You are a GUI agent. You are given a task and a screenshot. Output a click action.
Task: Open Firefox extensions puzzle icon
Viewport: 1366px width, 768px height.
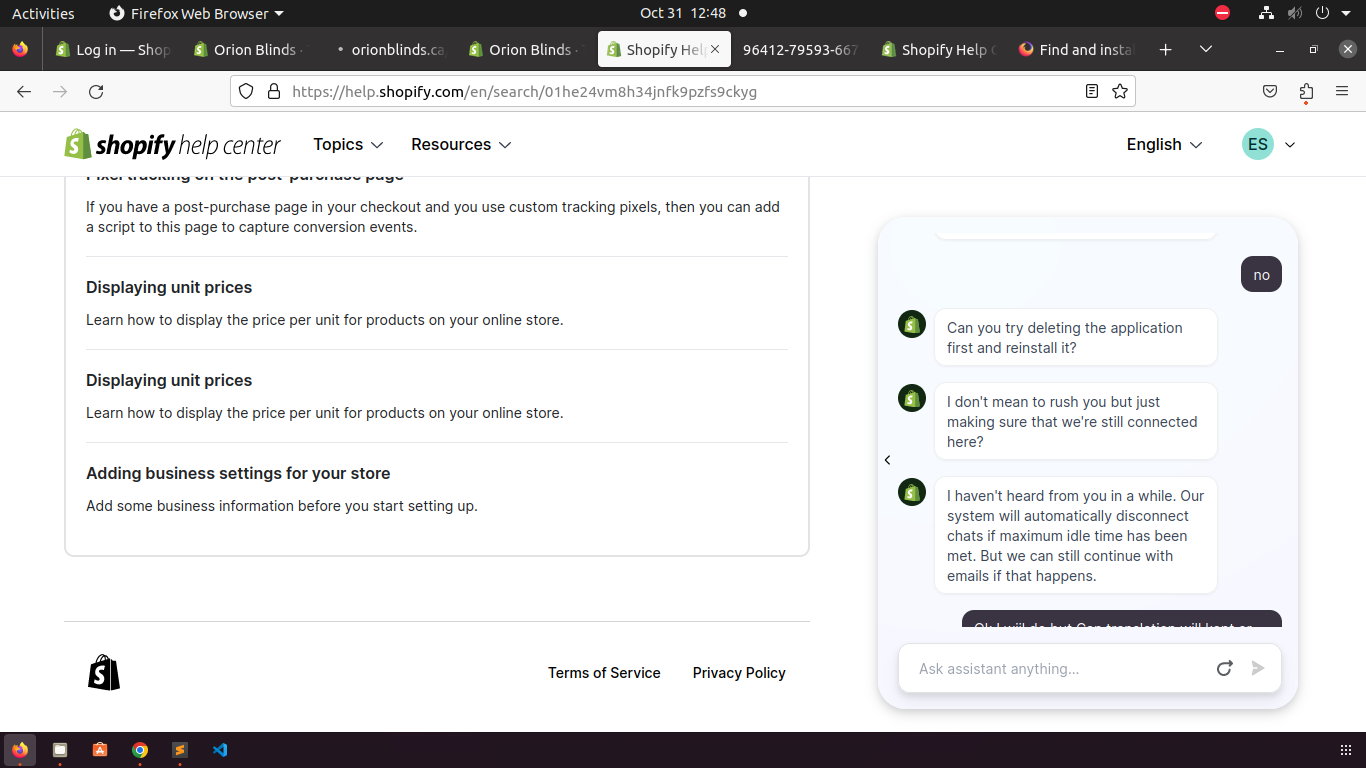[x=1306, y=91]
